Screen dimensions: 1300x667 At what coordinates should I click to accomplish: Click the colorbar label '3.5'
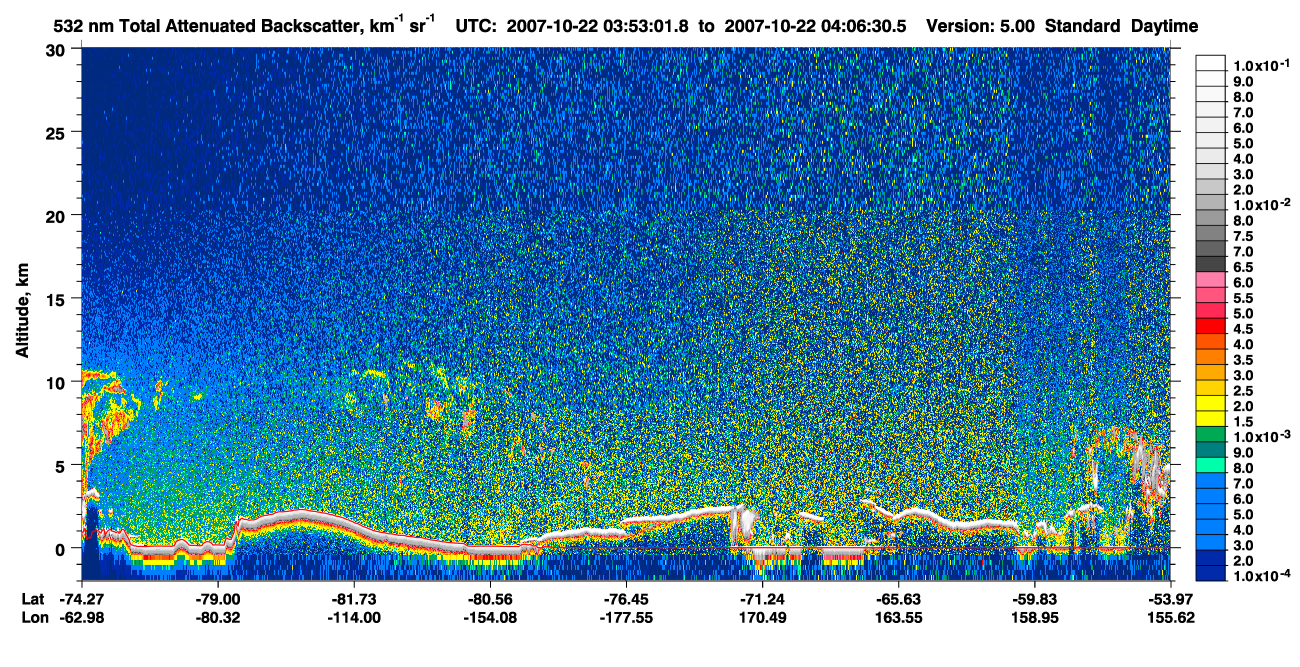pyautogui.click(x=1244, y=360)
